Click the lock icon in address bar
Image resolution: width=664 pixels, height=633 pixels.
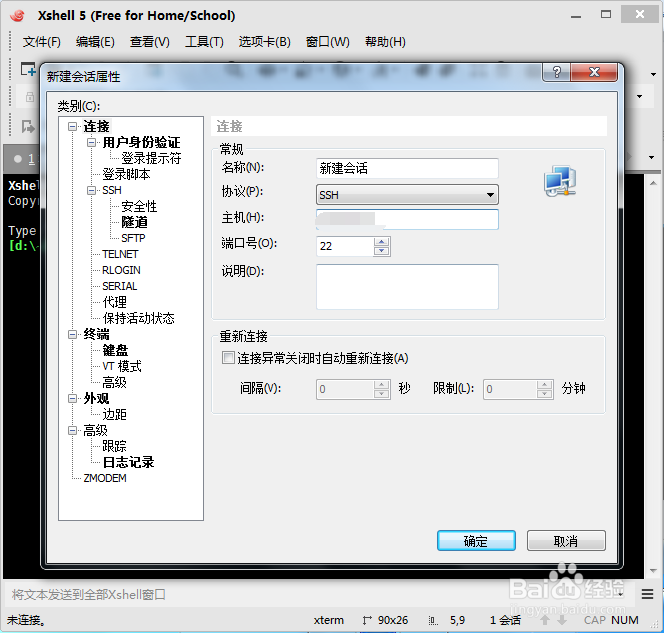coord(30,97)
